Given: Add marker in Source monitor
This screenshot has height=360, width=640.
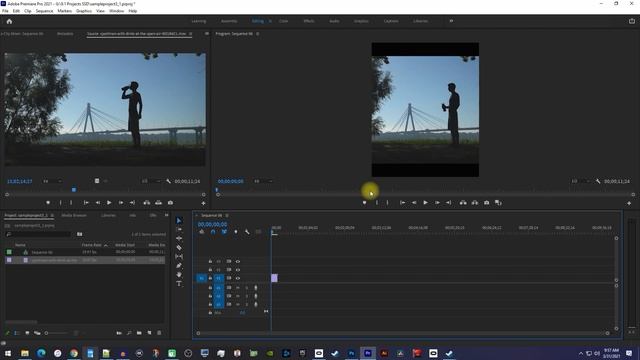Looking at the screenshot, I should 48,202.
